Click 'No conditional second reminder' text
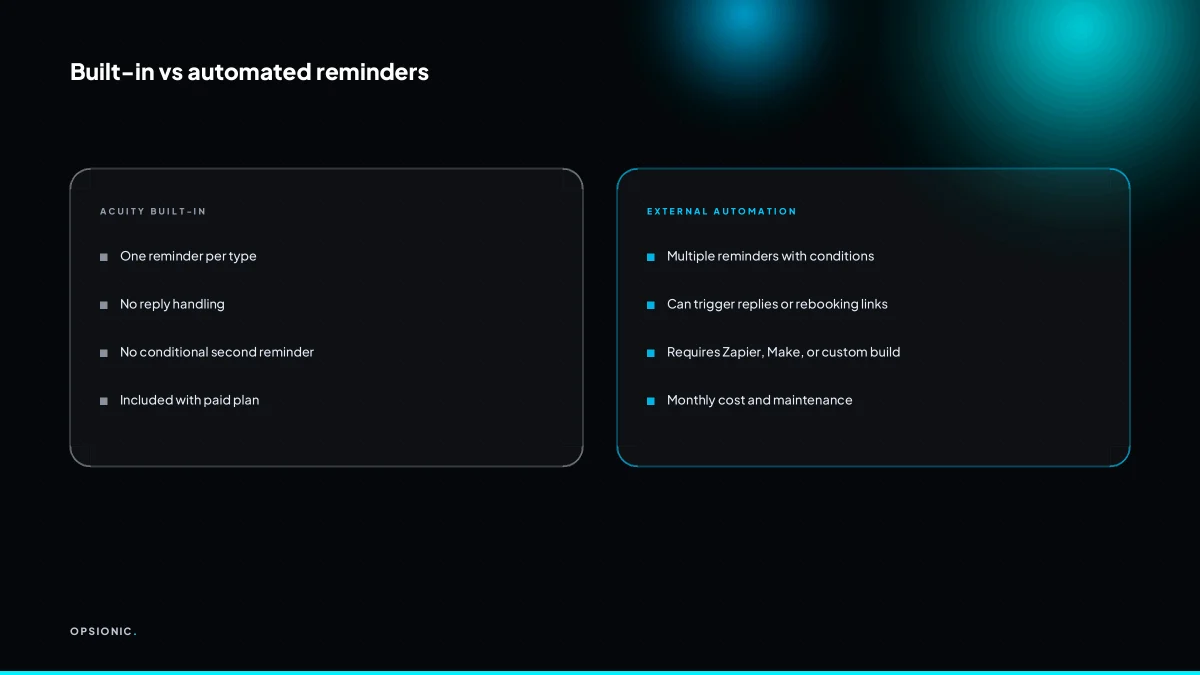 pos(217,352)
